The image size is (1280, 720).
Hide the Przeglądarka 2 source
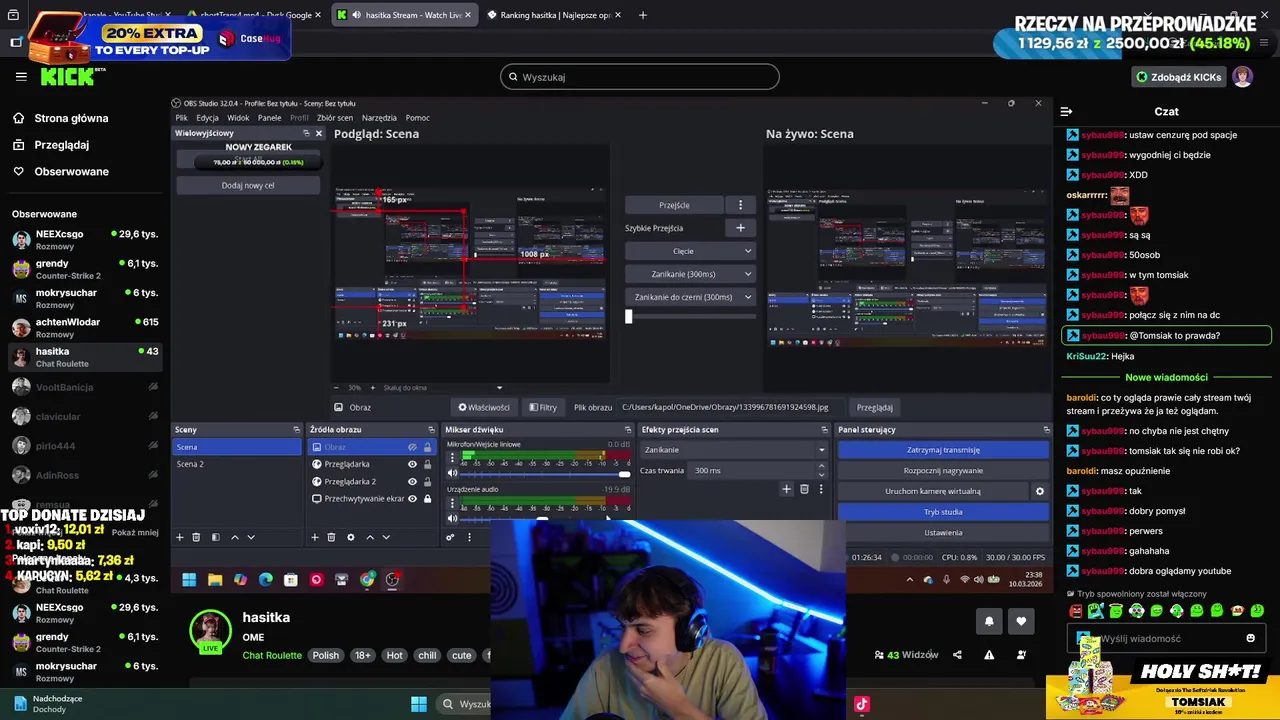(412, 481)
